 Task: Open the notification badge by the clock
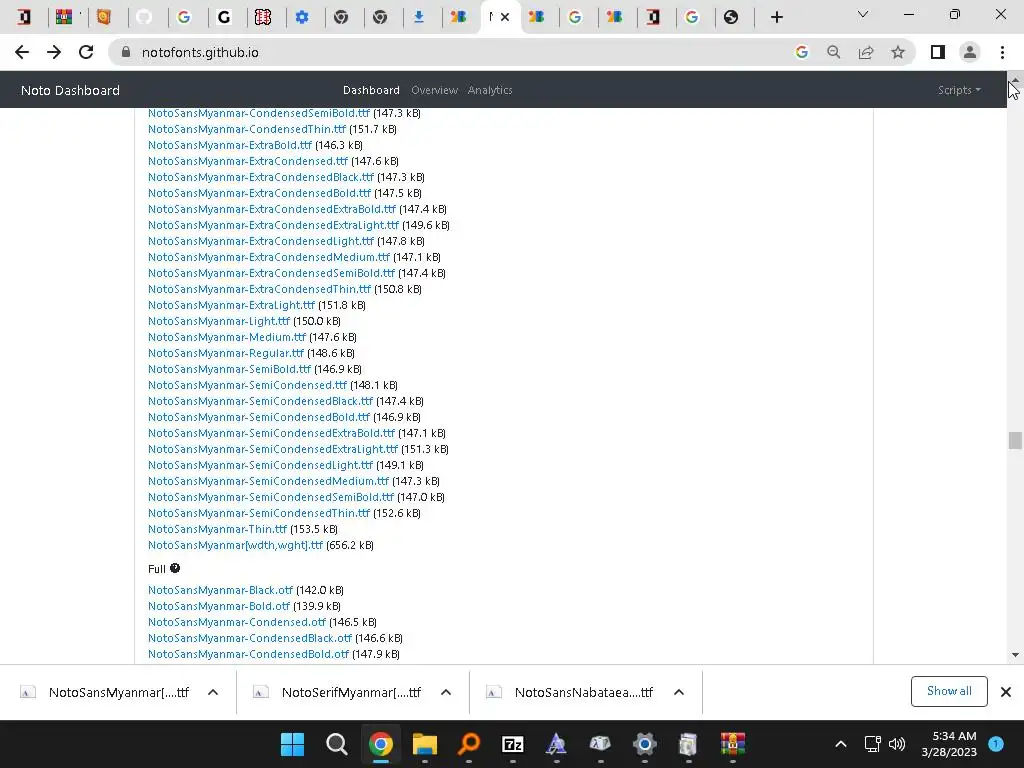point(996,743)
